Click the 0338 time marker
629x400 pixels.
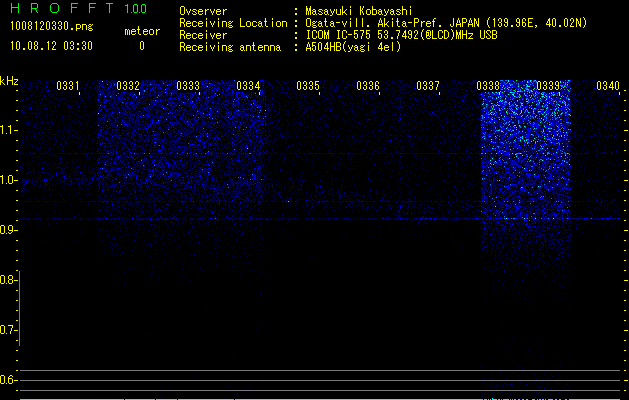click(x=488, y=86)
